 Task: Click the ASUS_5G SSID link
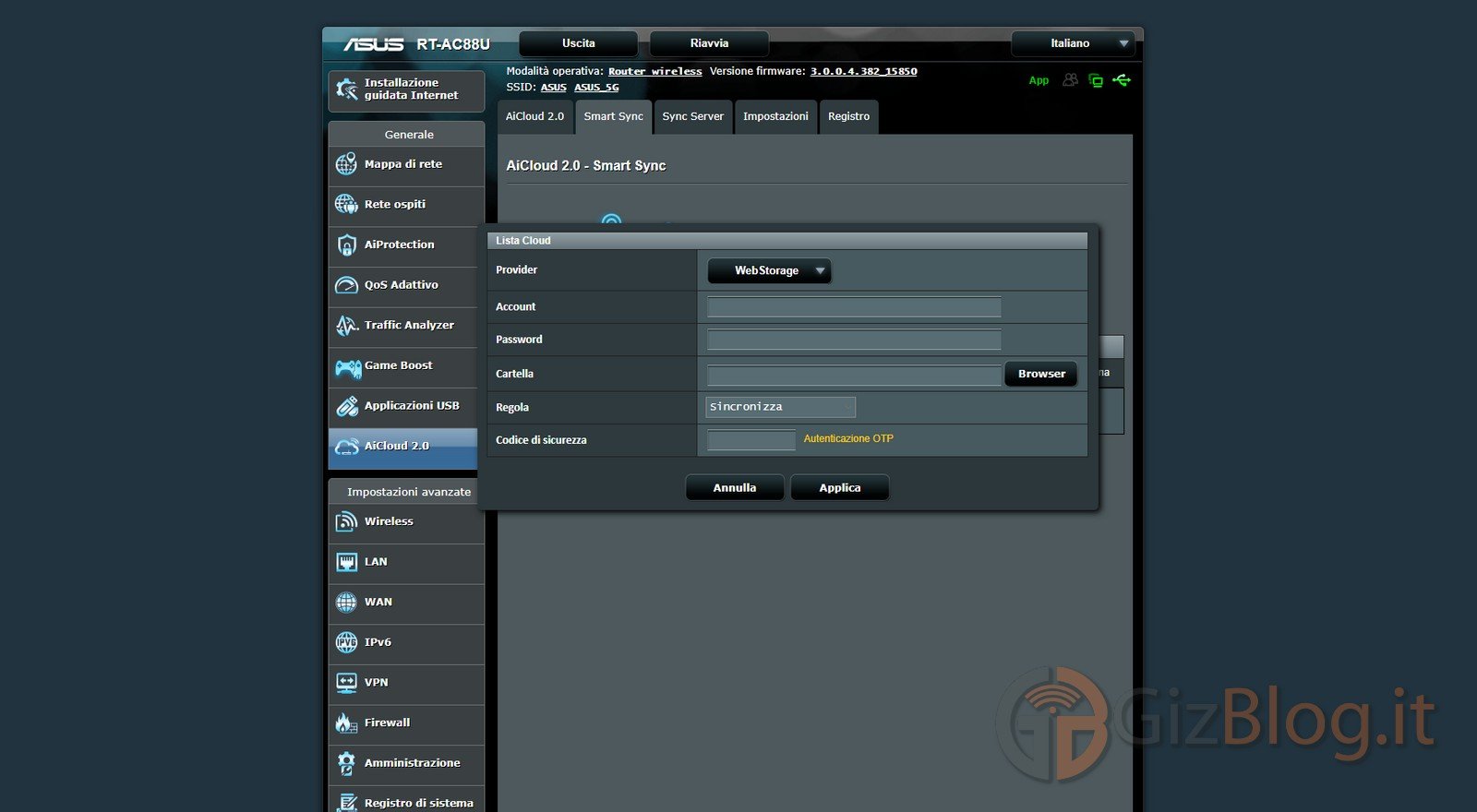click(596, 88)
